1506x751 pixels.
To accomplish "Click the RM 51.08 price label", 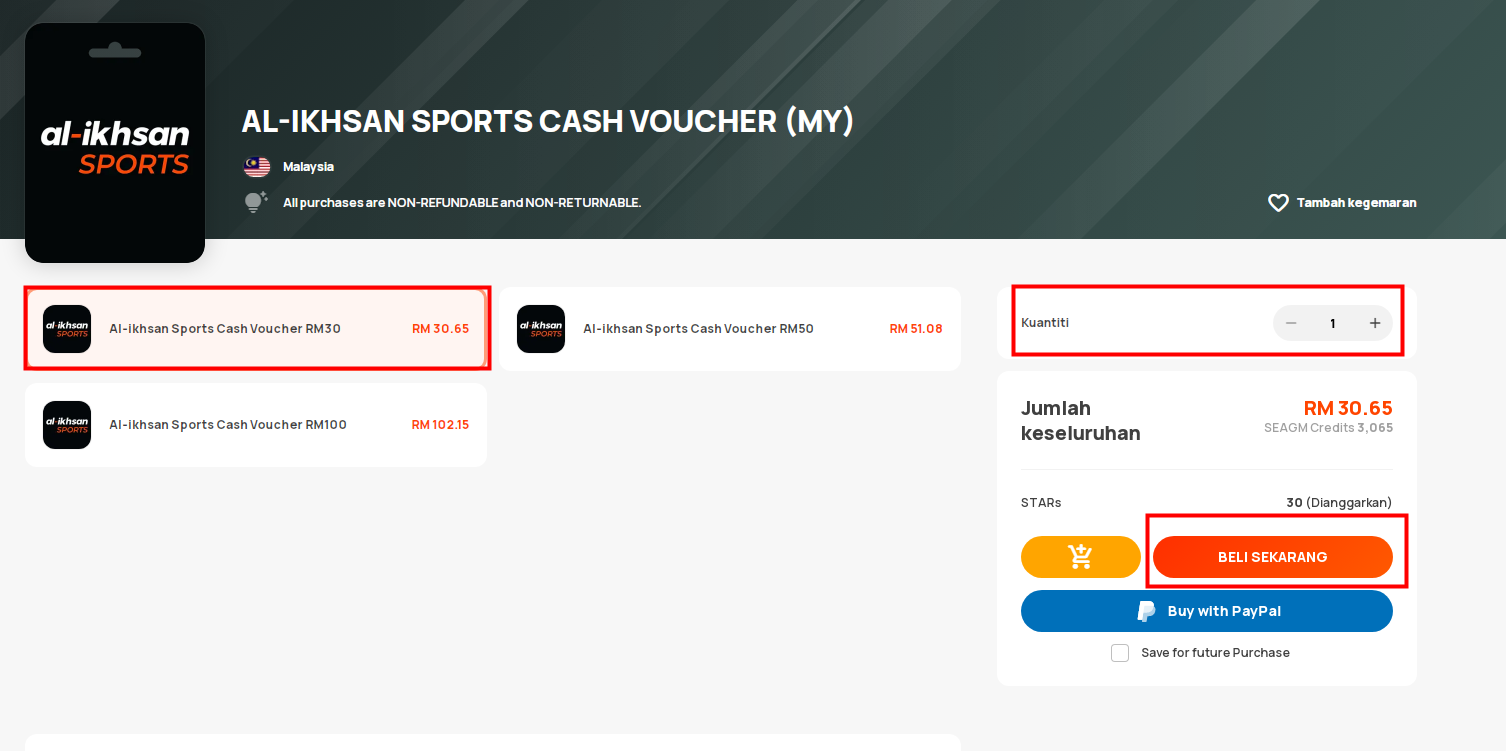I will tap(916, 329).
